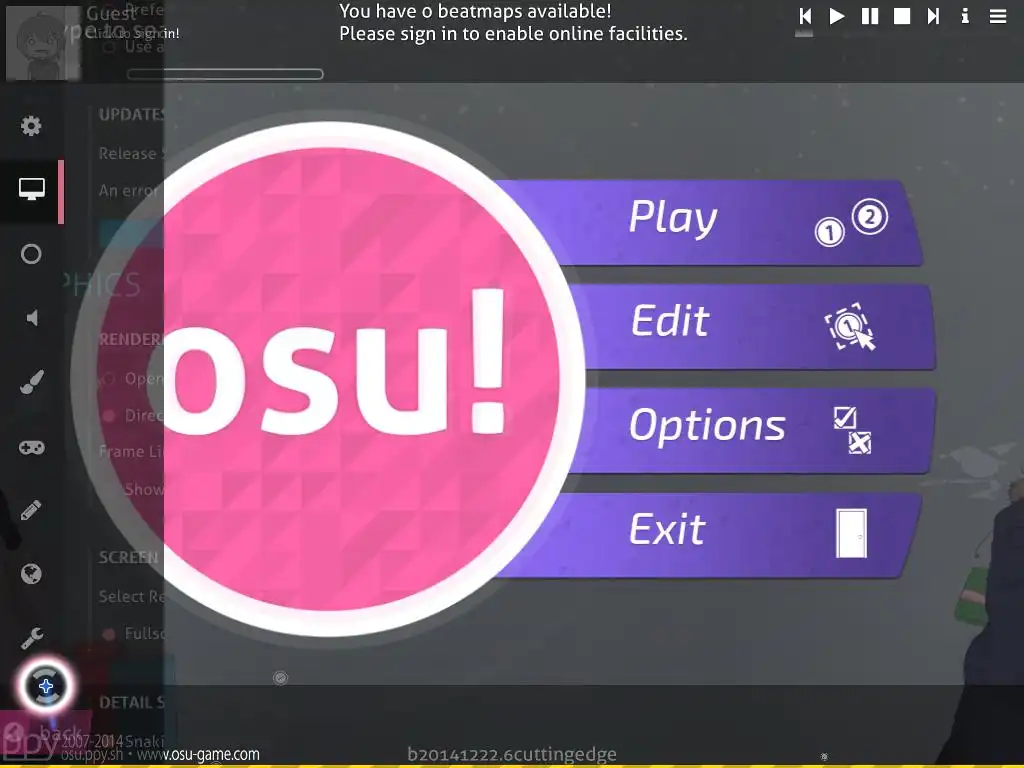Skip to previous track in music player
Image resolution: width=1024 pixels, height=768 pixels.
805,16
